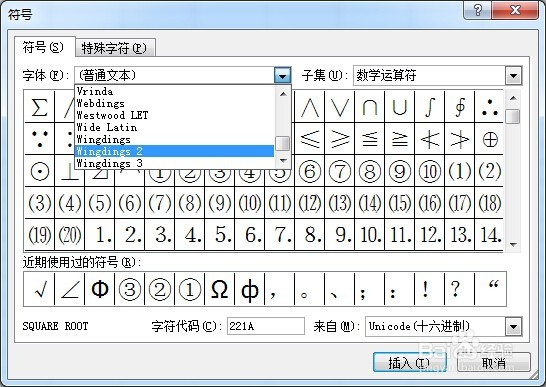The image size is (546, 387).
Task: Click the 数学运算符 subset field
Action: [x=429, y=75]
